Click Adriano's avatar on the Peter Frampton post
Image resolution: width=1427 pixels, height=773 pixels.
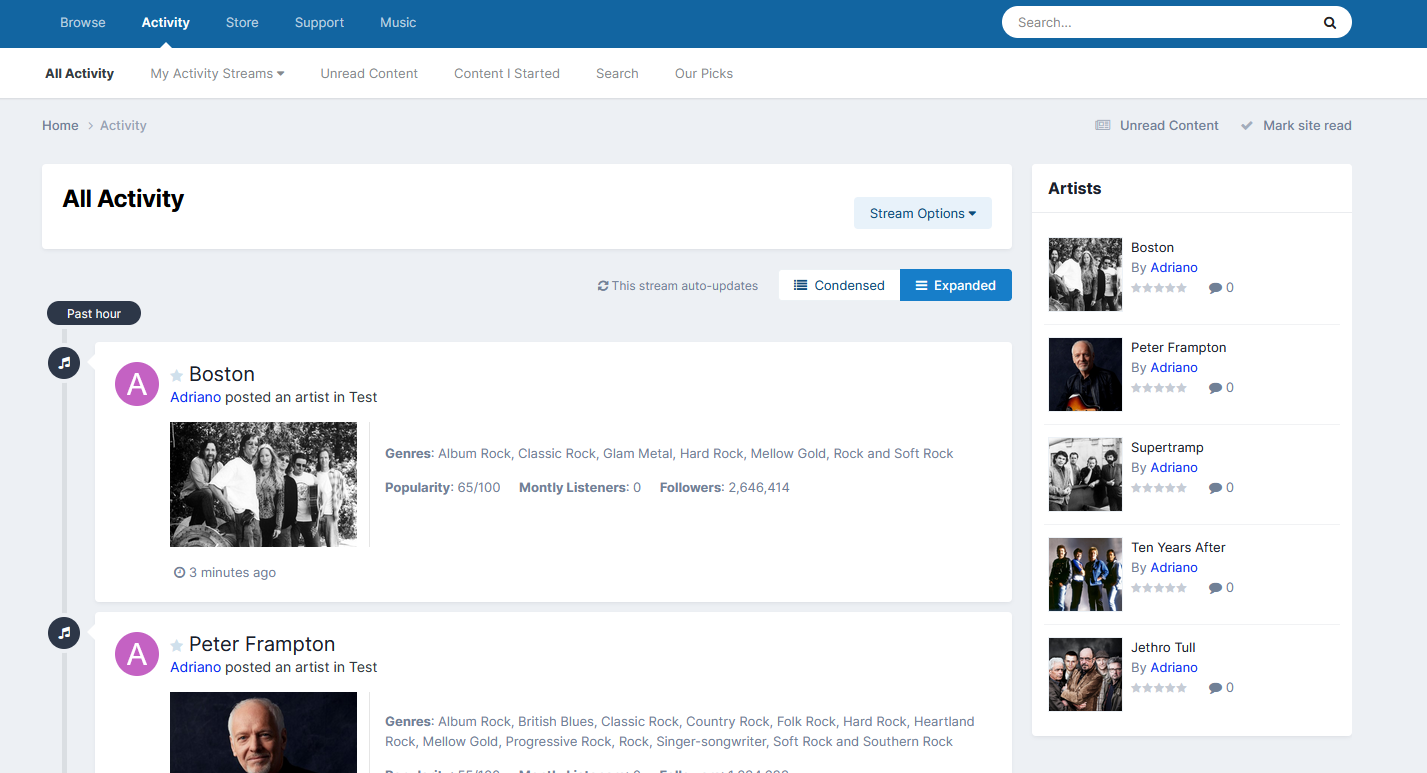(137, 654)
